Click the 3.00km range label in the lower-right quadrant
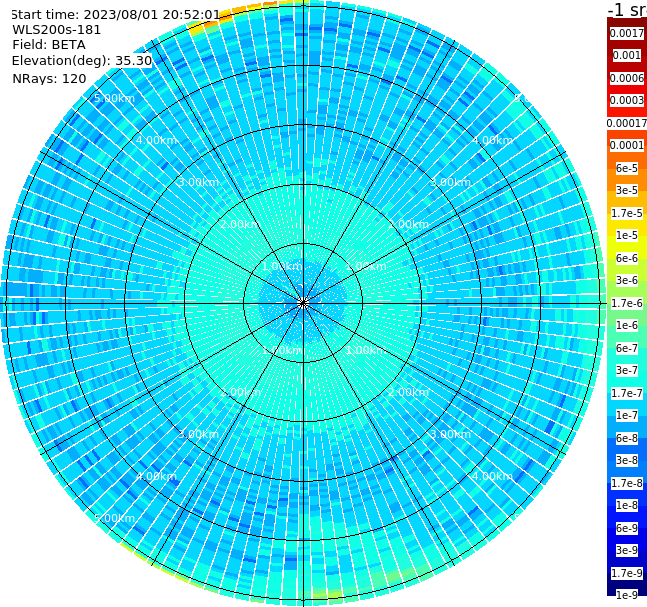This screenshot has height=607, width=647. (x=450, y=434)
